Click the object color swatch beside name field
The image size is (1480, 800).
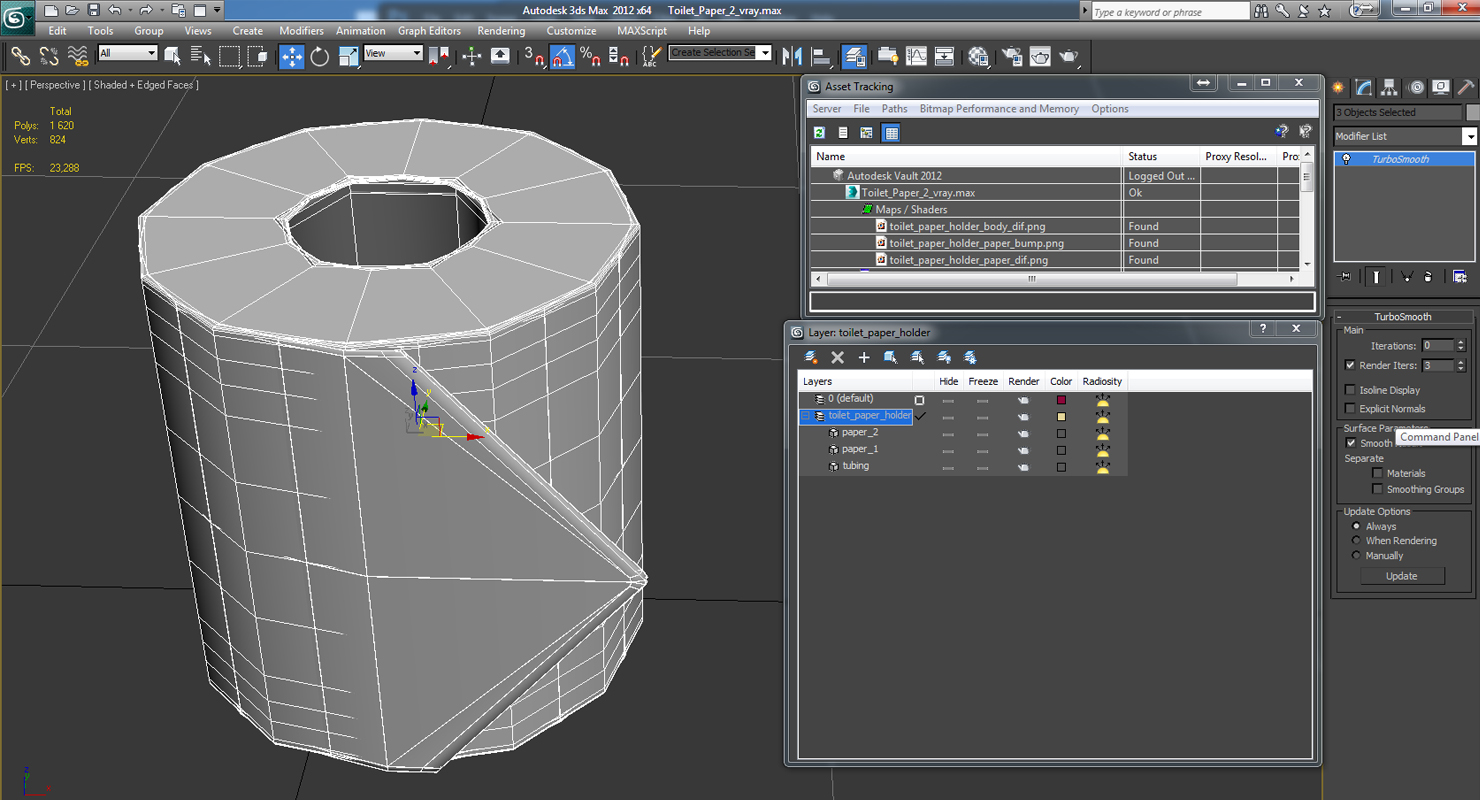coord(1472,112)
